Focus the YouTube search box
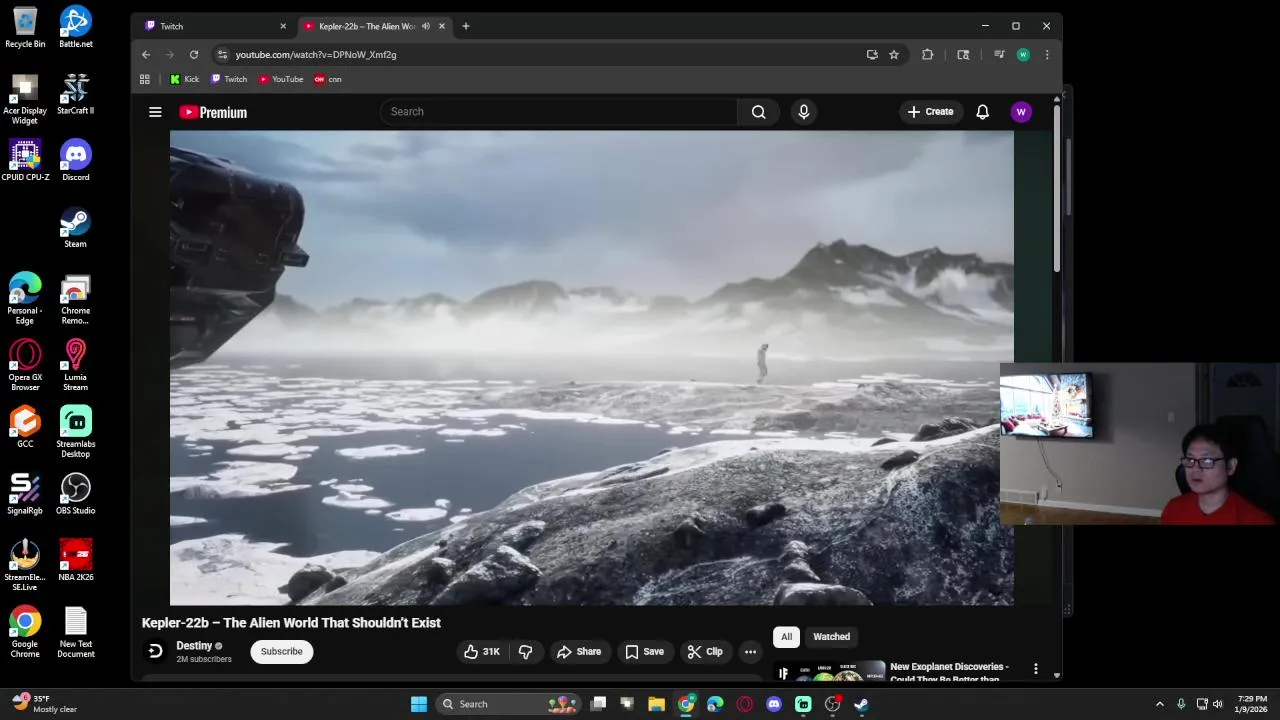Screen dimensions: 1280x720 pyautogui.click(x=558, y=112)
